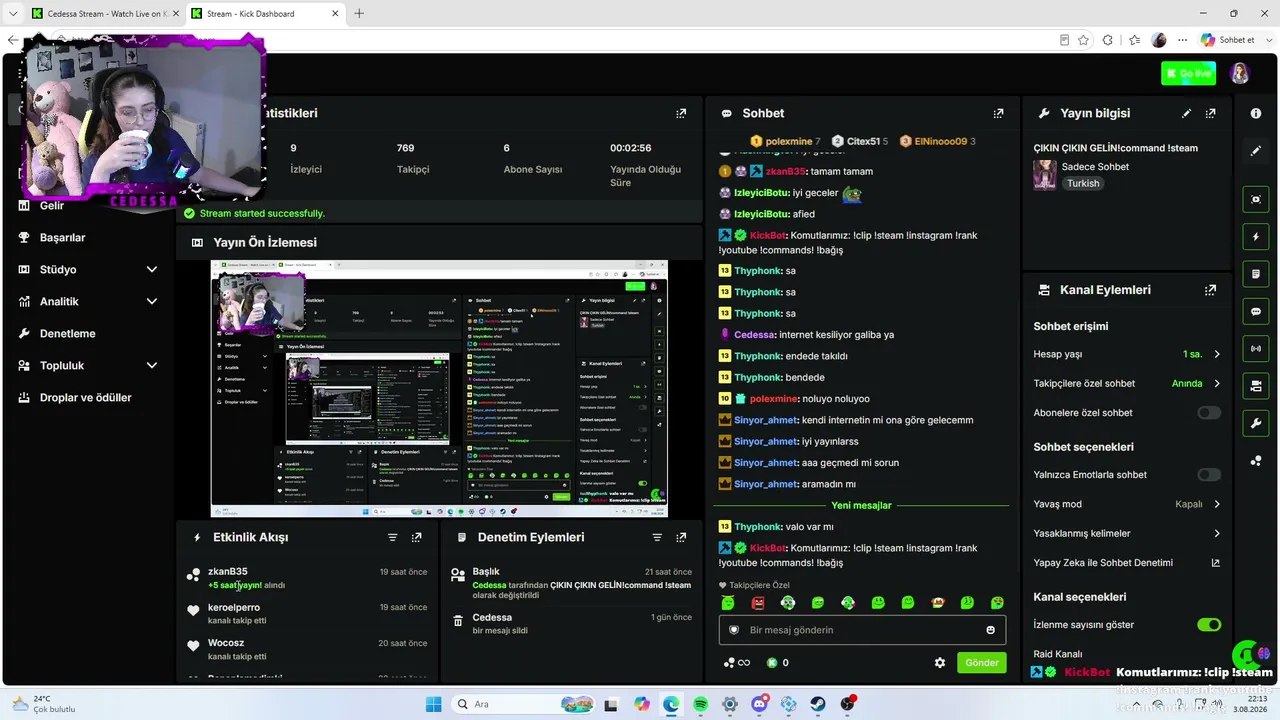This screenshot has width=1280, height=720.
Task: Launch Copilot from the taskbar
Action: click(641, 704)
